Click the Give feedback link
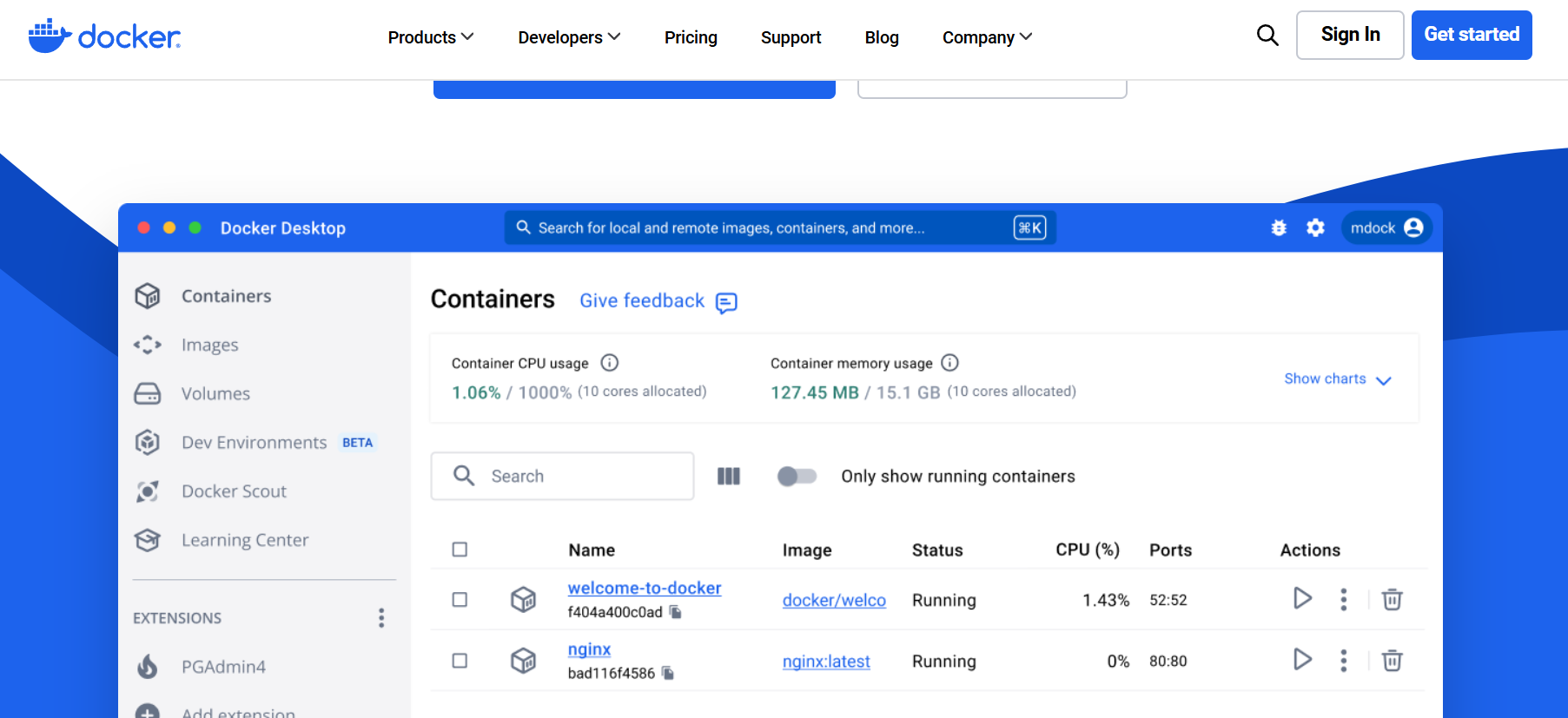This screenshot has width=1568, height=718. coord(642,300)
